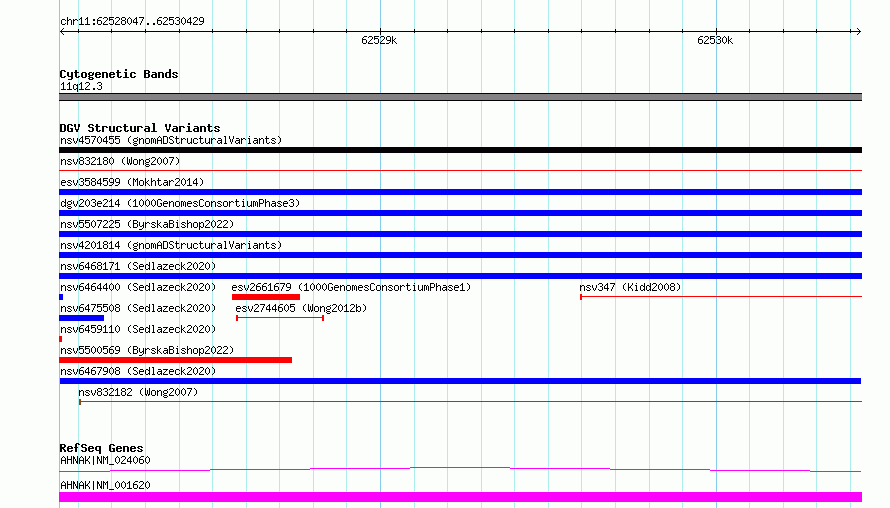Click nsv347 (Kidd2008) label
The image size is (890, 508).
click(x=630, y=287)
